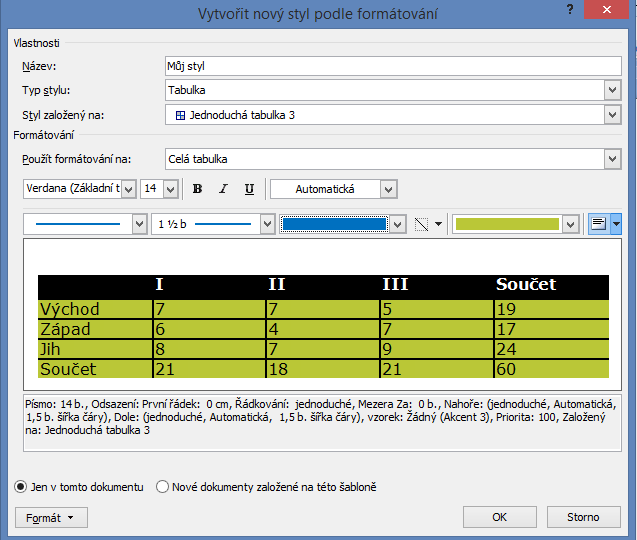Open the green shading color picker

[x=570, y=224]
